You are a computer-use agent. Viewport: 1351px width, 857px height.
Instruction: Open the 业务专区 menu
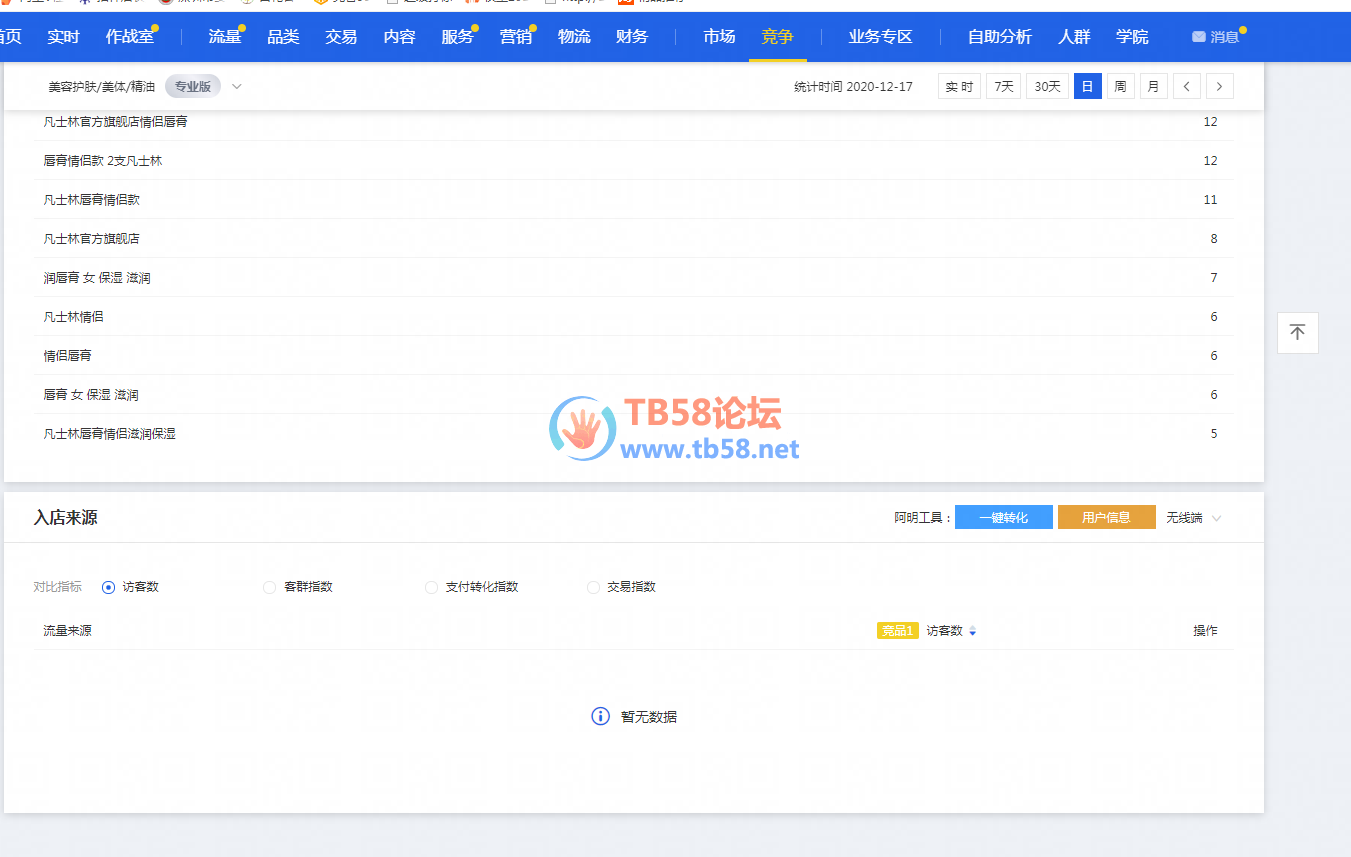[880, 37]
